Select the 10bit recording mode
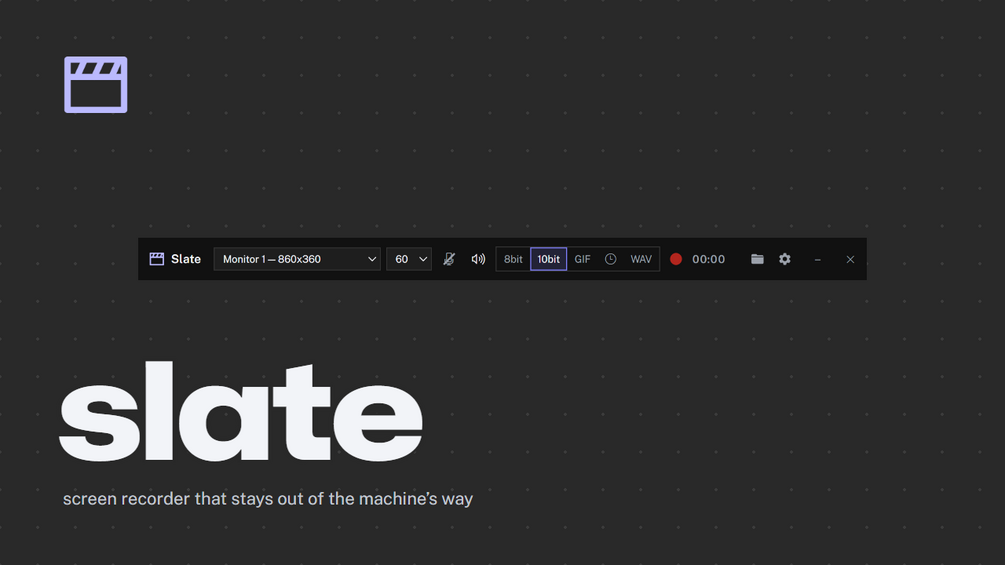This screenshot has height=565, width=1005. coord(549,259)
